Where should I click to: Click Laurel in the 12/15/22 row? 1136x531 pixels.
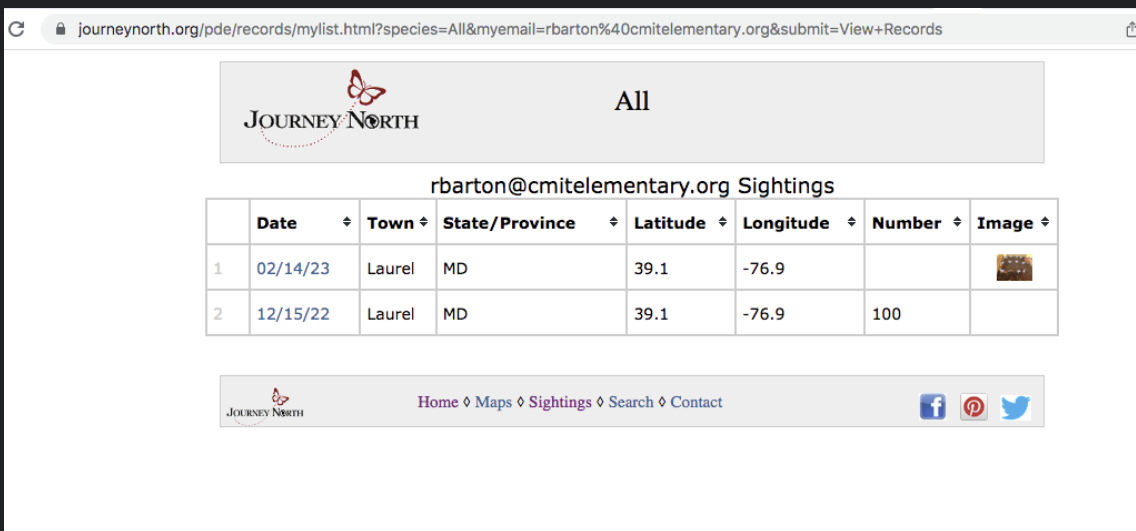coord(390,314)
